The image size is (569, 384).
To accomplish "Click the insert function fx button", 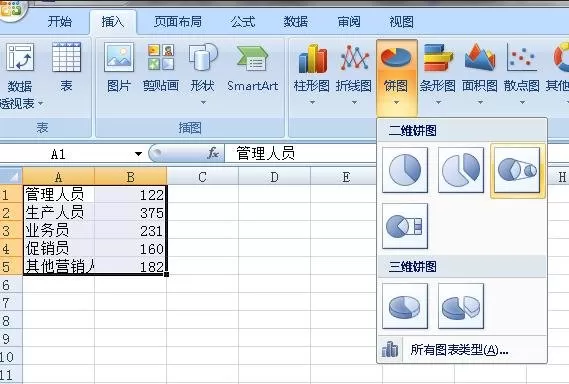I will tap(213, 154).
